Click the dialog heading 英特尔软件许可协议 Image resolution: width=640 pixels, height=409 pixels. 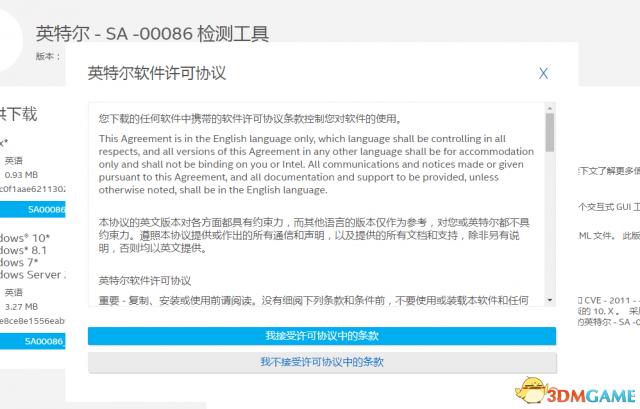157,73
